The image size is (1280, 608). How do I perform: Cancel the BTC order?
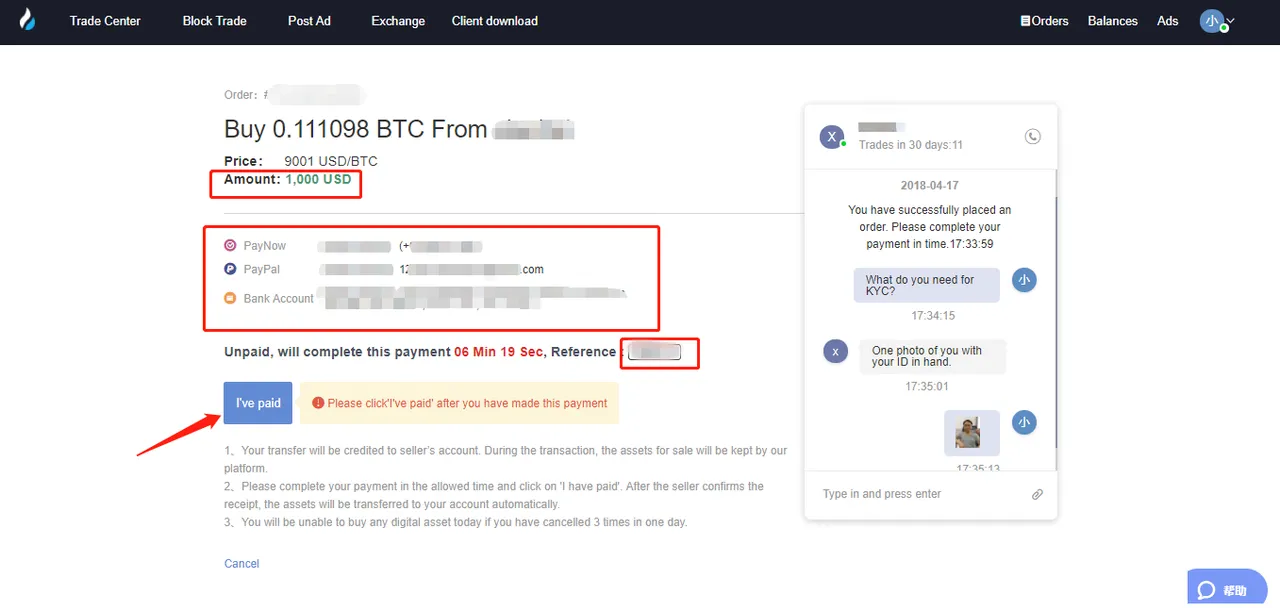pos(242,564)
